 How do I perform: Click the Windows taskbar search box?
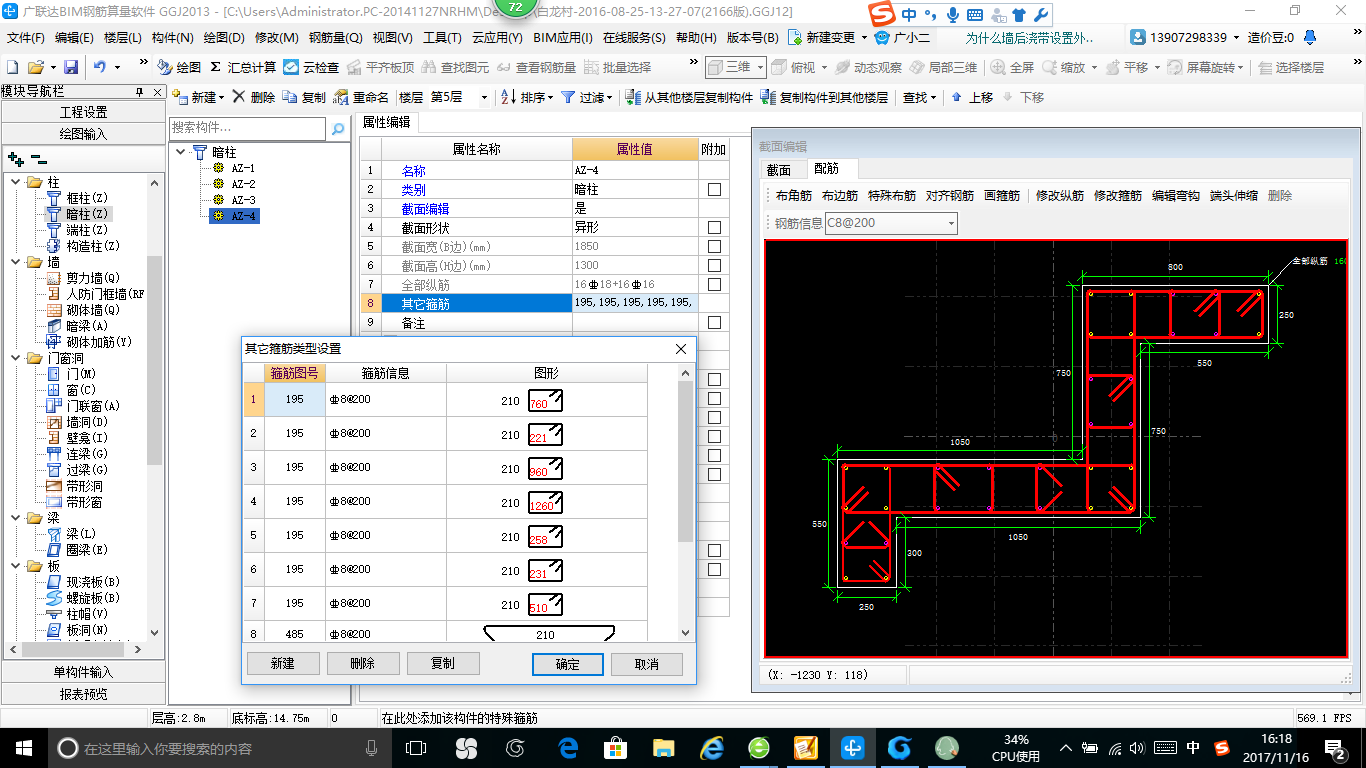(x=222, y=748)
